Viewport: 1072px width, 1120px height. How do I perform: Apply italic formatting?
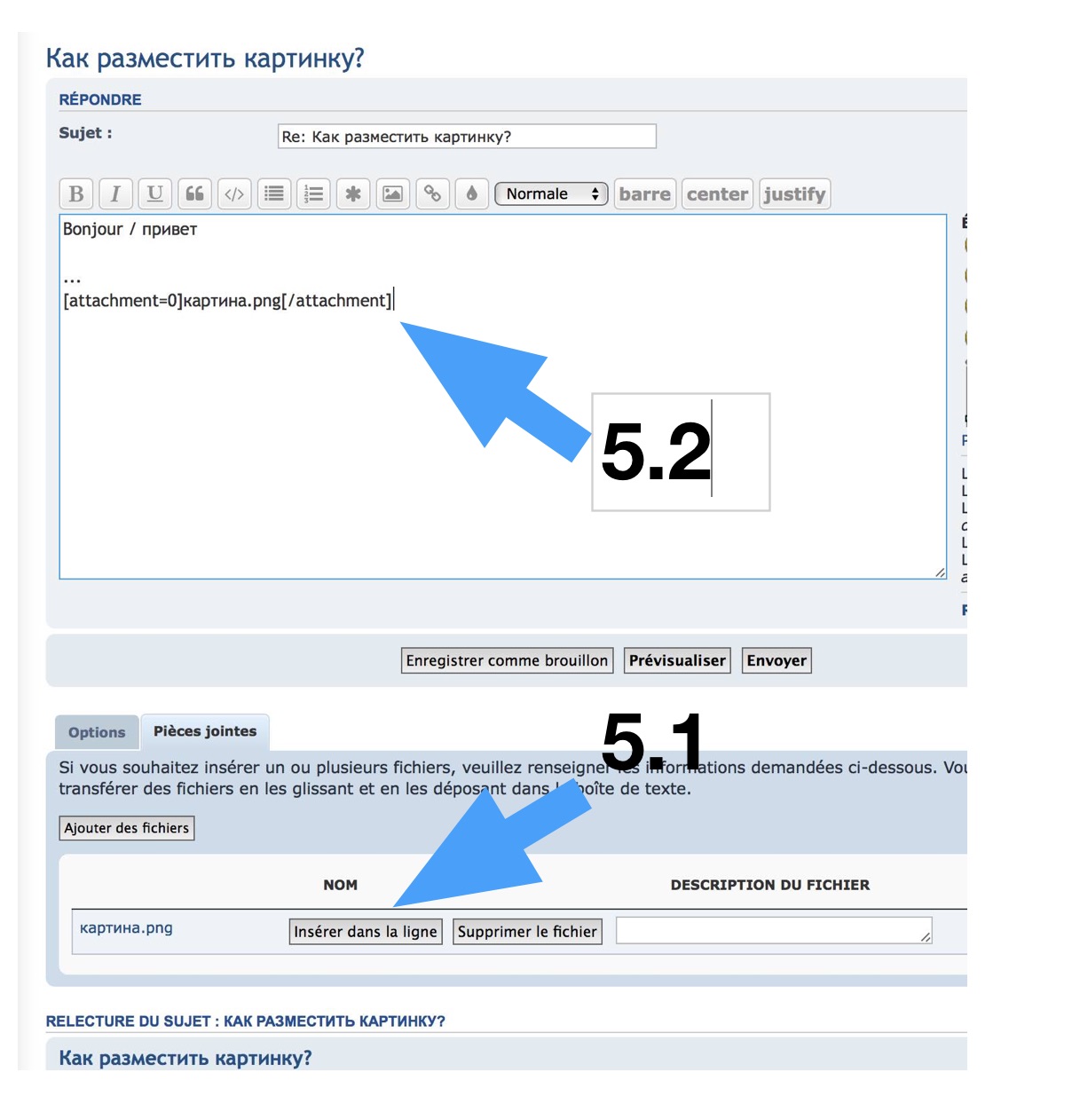click(x=115, y=194)
